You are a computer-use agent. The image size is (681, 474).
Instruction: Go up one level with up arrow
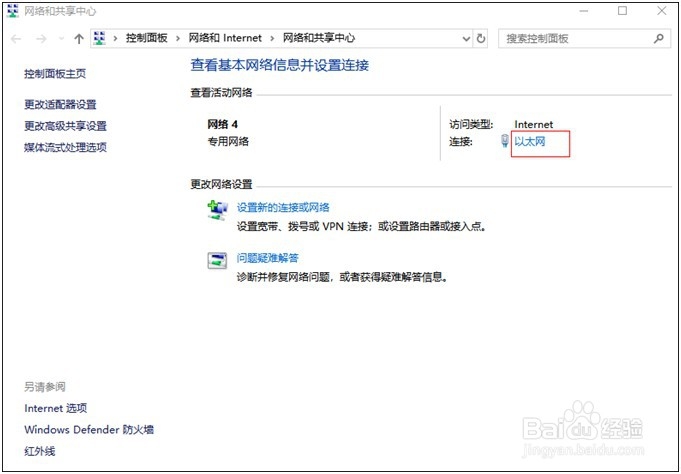(x=79, y=39)
